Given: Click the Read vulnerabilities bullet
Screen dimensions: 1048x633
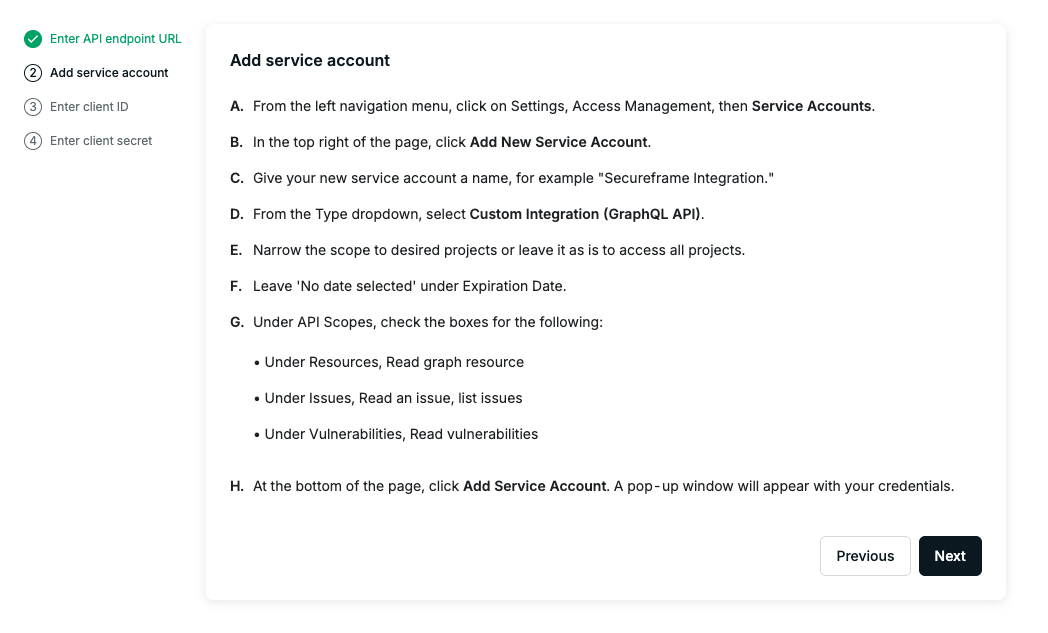Looking at the screenshot, I should (x=396, y=434).
